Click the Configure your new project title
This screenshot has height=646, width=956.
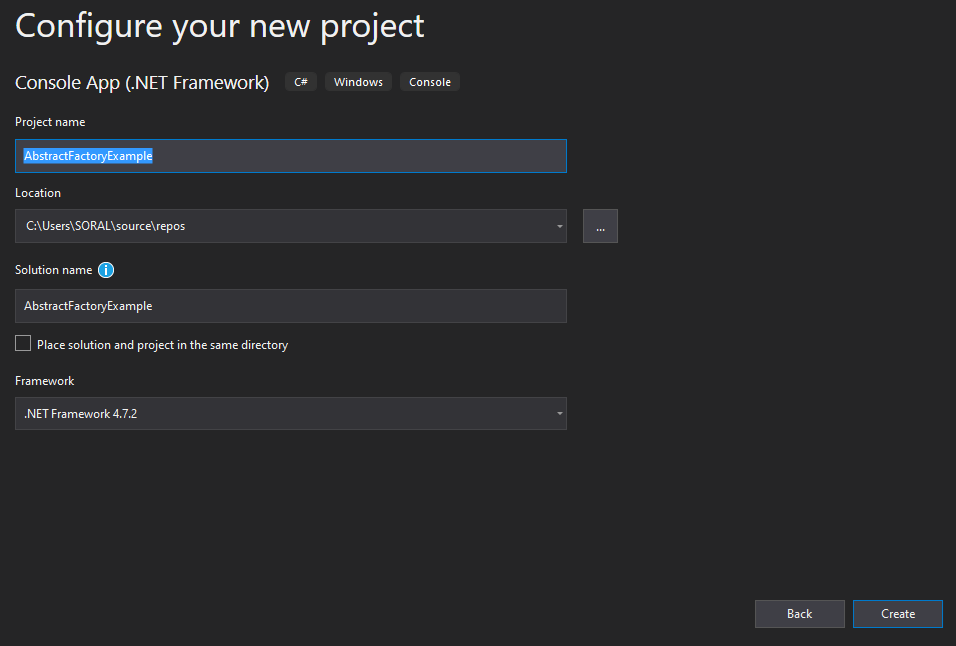click(219, 27)
